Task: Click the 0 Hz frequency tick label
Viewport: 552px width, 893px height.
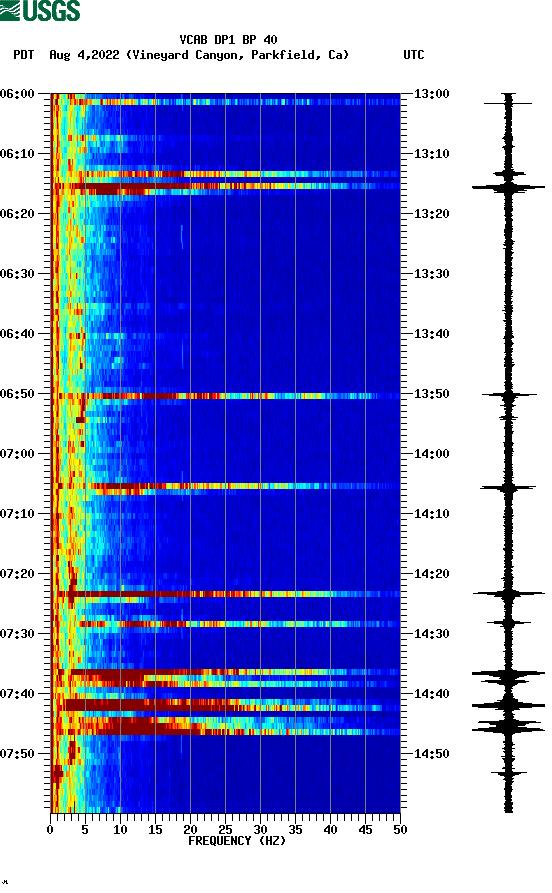Action: 50,830
